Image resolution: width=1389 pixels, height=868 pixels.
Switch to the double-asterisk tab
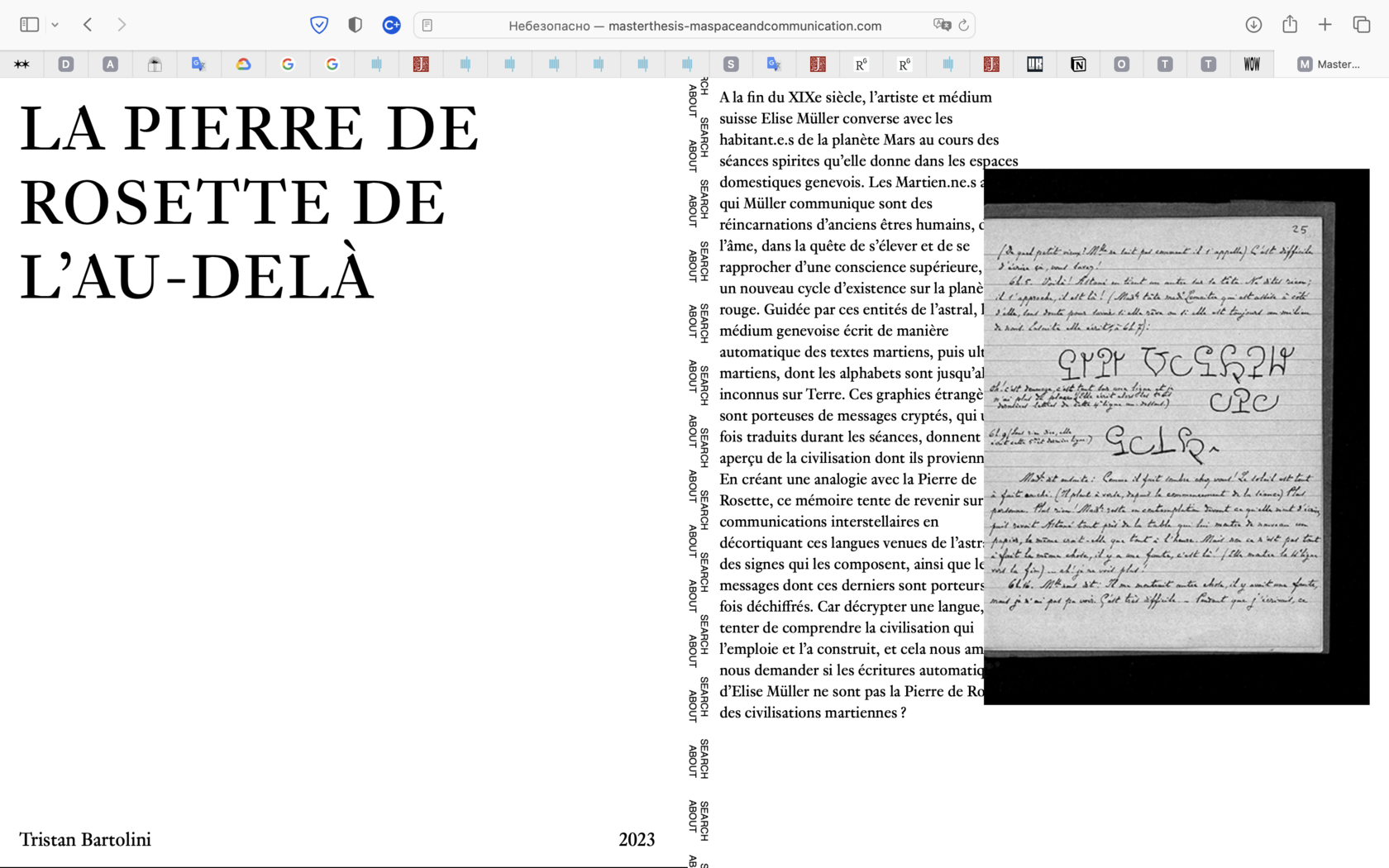click(21, 64)
